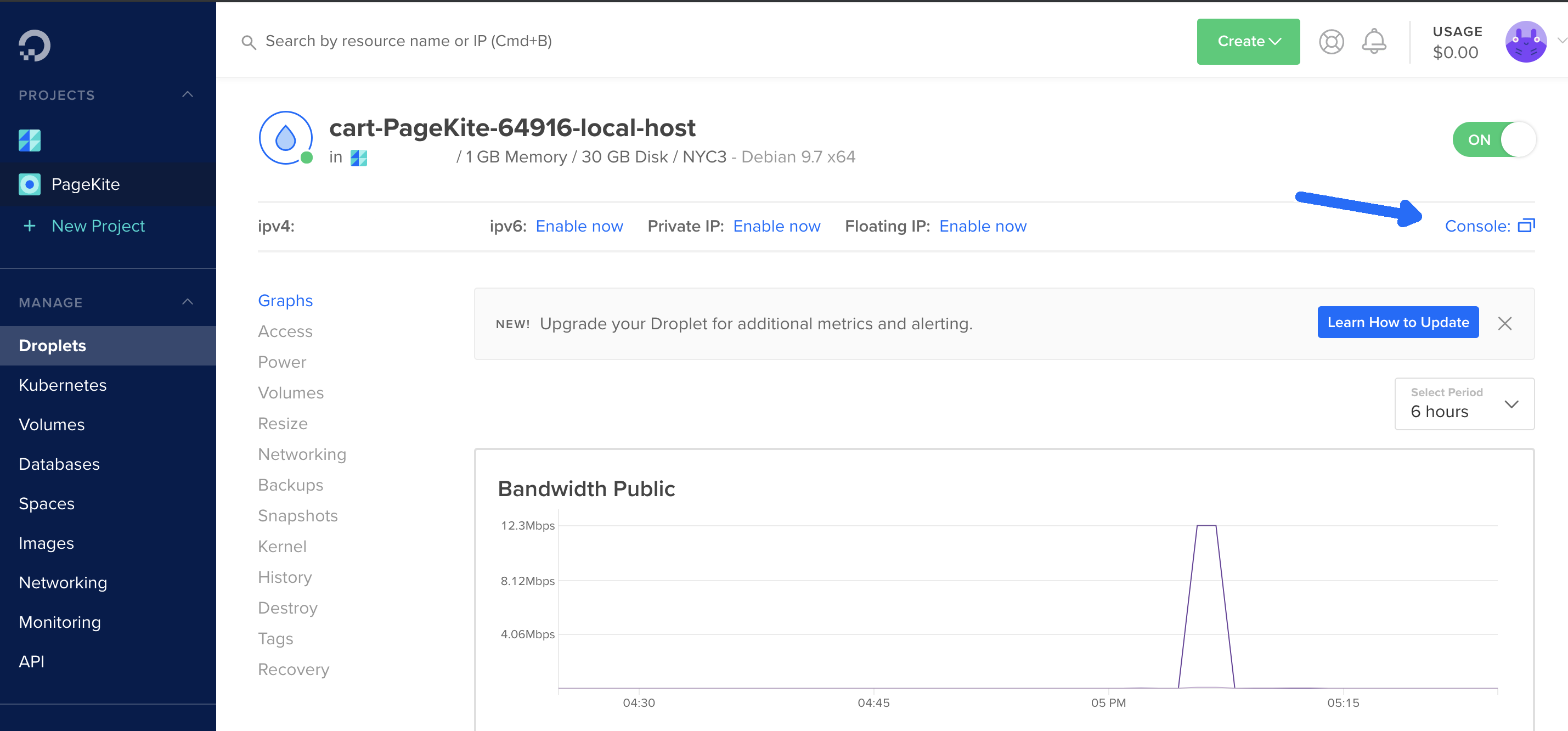This screenshot has width=1568, height=731.
Task: Click the Console text link
Action: click(x=1477, y=227)
